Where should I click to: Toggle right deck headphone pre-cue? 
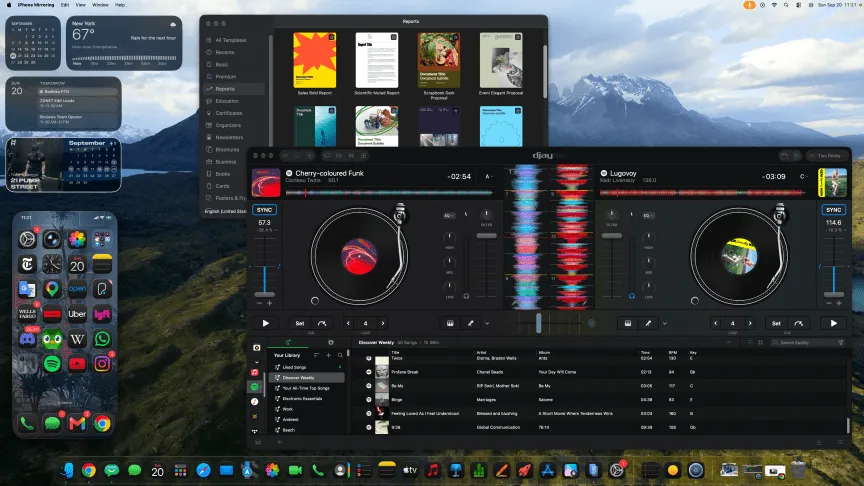[631, 296]
